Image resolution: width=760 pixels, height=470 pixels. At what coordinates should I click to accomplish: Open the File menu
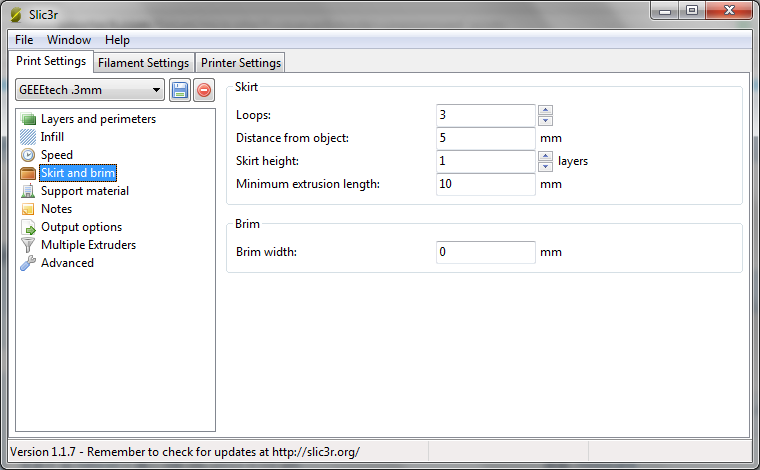pos(24,40)
